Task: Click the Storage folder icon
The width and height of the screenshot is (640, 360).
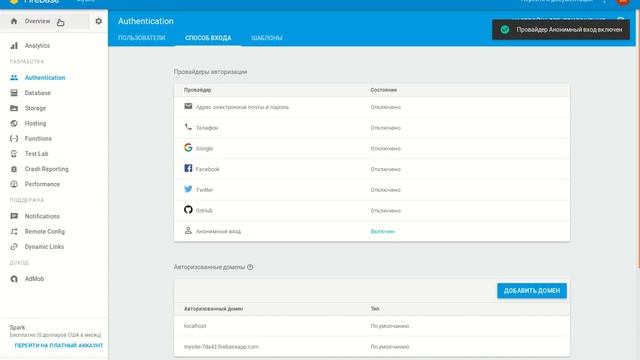Action: coord(14,108)
